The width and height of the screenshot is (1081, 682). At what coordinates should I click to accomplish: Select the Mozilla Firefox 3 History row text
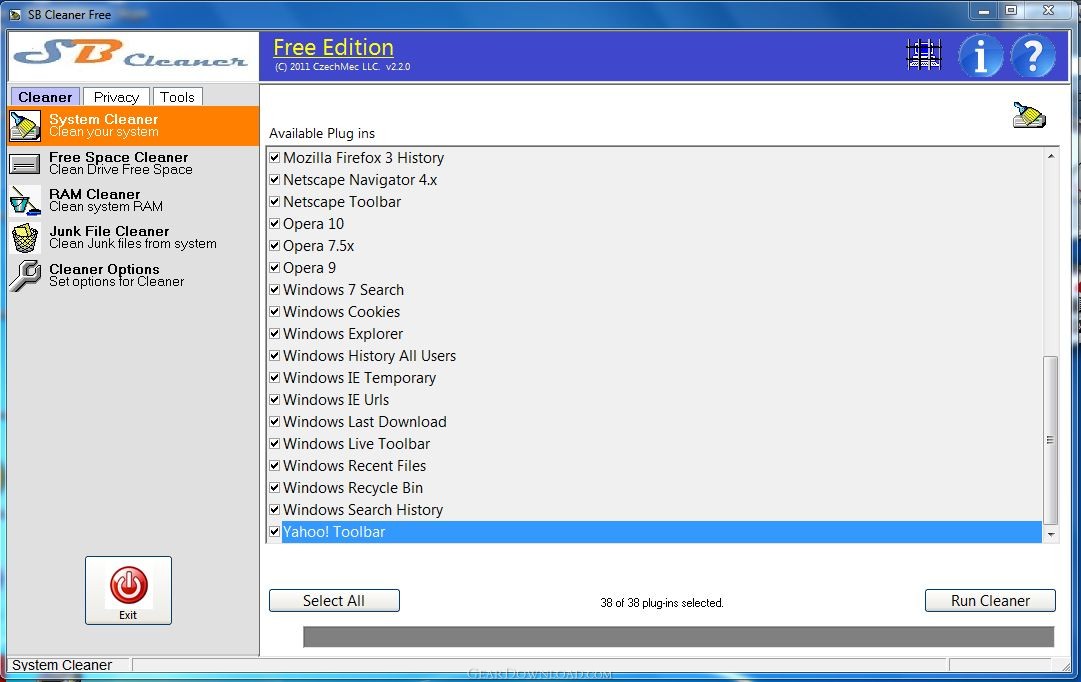pos(363,158)
